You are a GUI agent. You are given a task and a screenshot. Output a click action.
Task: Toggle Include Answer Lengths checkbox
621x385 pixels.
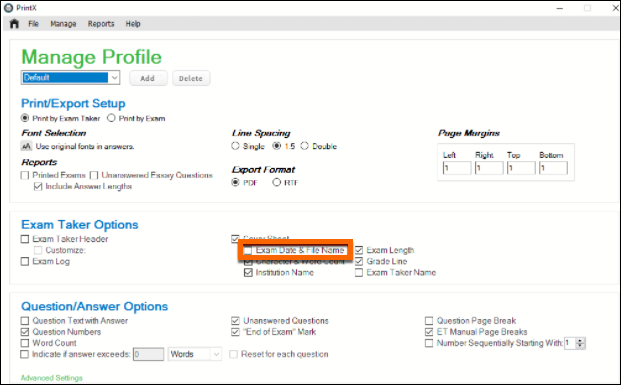click(38, 186)
